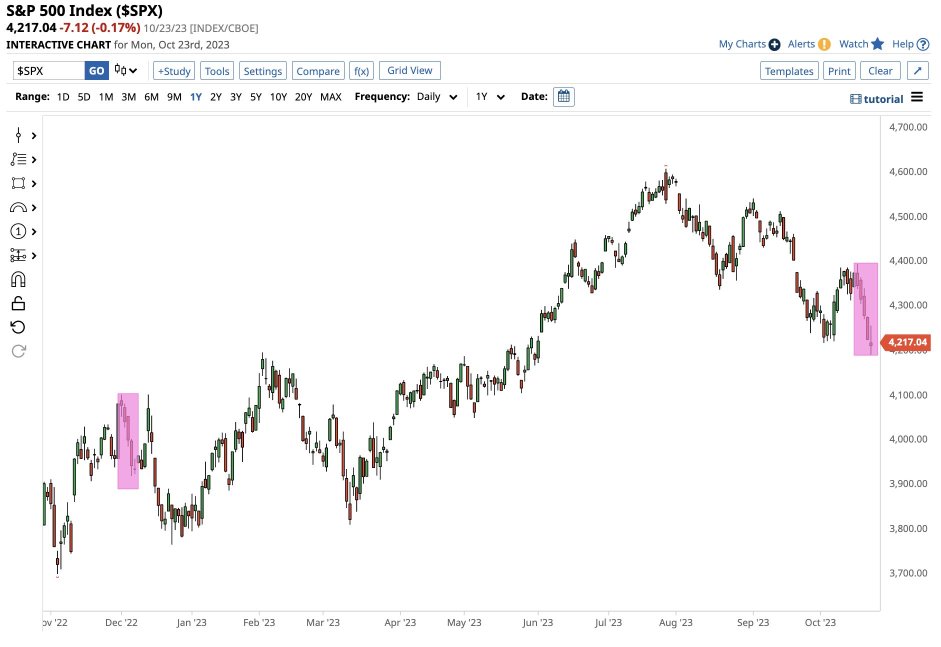Expand the rectangle shape tool chevron
Viewport: 941px width, 647px height.
(x=34, y=184)
